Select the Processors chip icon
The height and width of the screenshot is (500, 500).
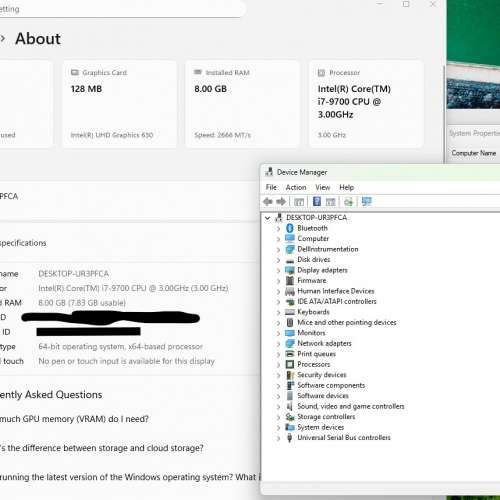(x=290, y=364)
